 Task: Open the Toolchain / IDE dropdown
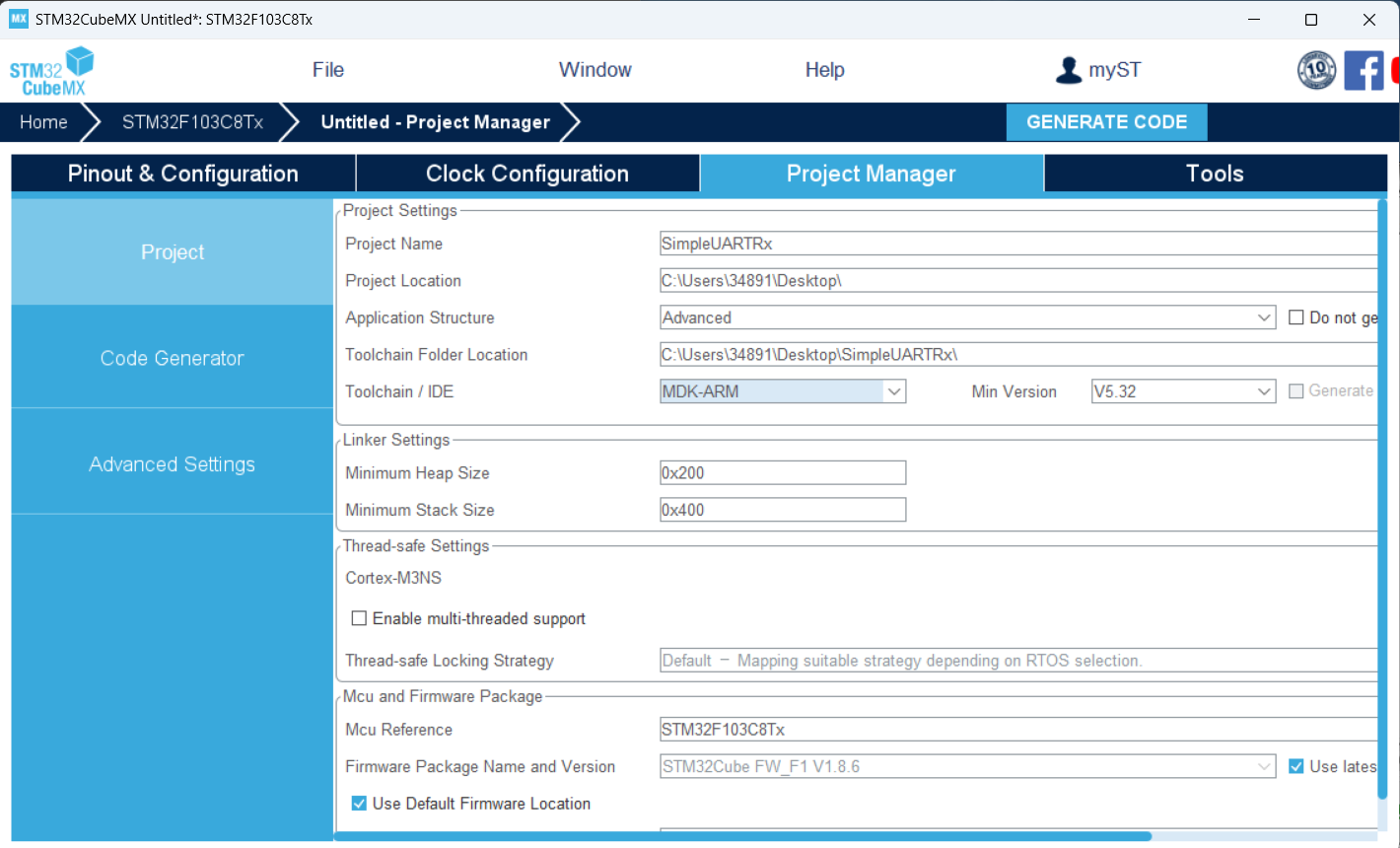point(783,391)
